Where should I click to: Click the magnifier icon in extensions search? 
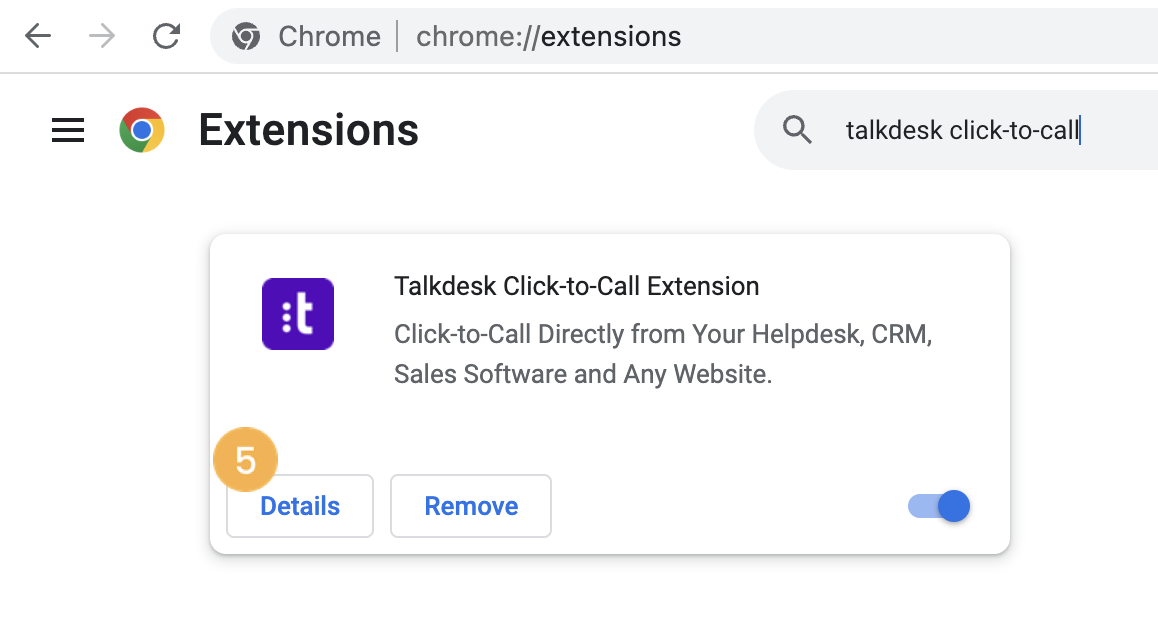click(797, 130)
